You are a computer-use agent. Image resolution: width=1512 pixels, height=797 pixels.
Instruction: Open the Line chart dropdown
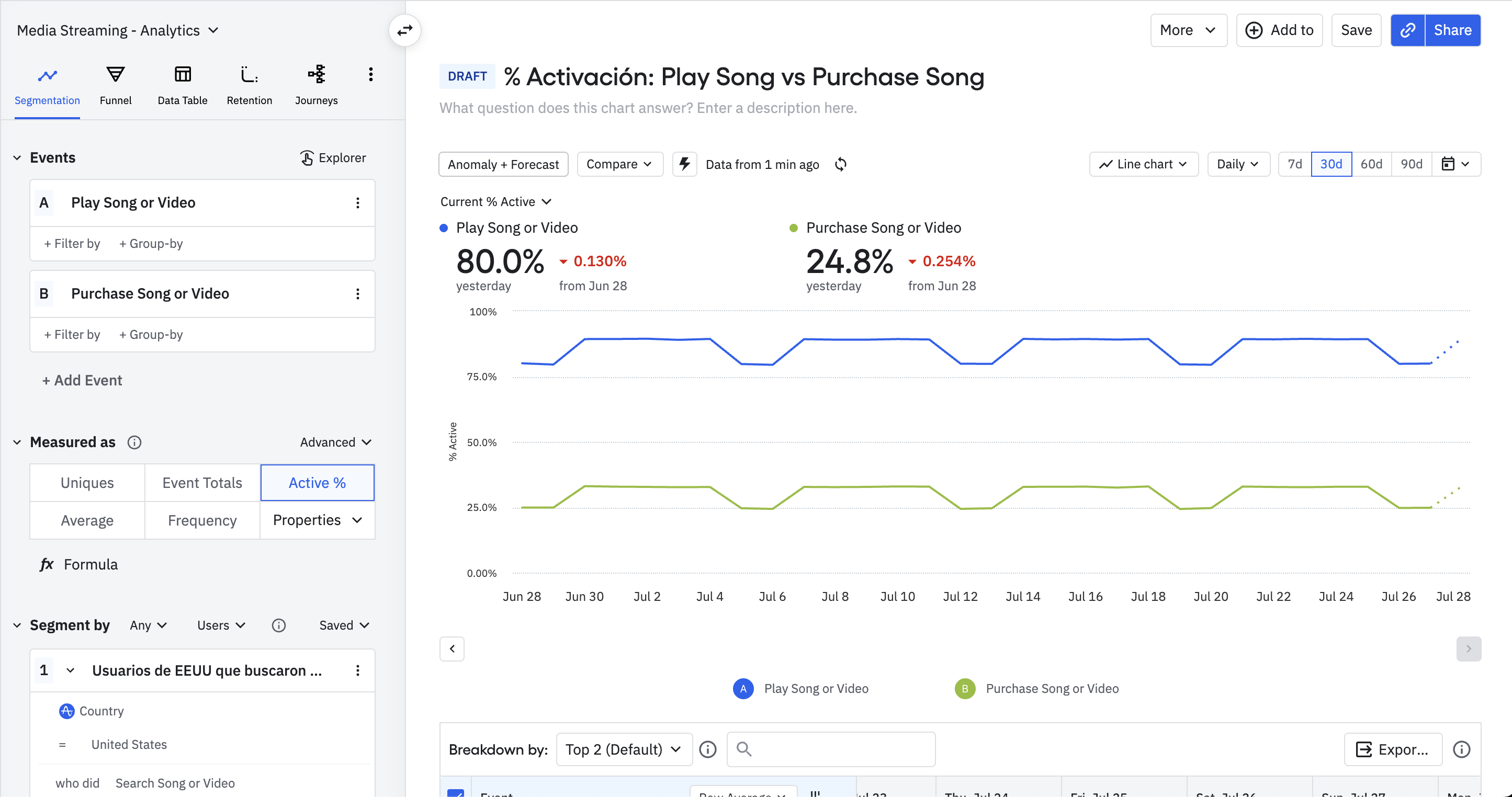[x=1143, y=164]
